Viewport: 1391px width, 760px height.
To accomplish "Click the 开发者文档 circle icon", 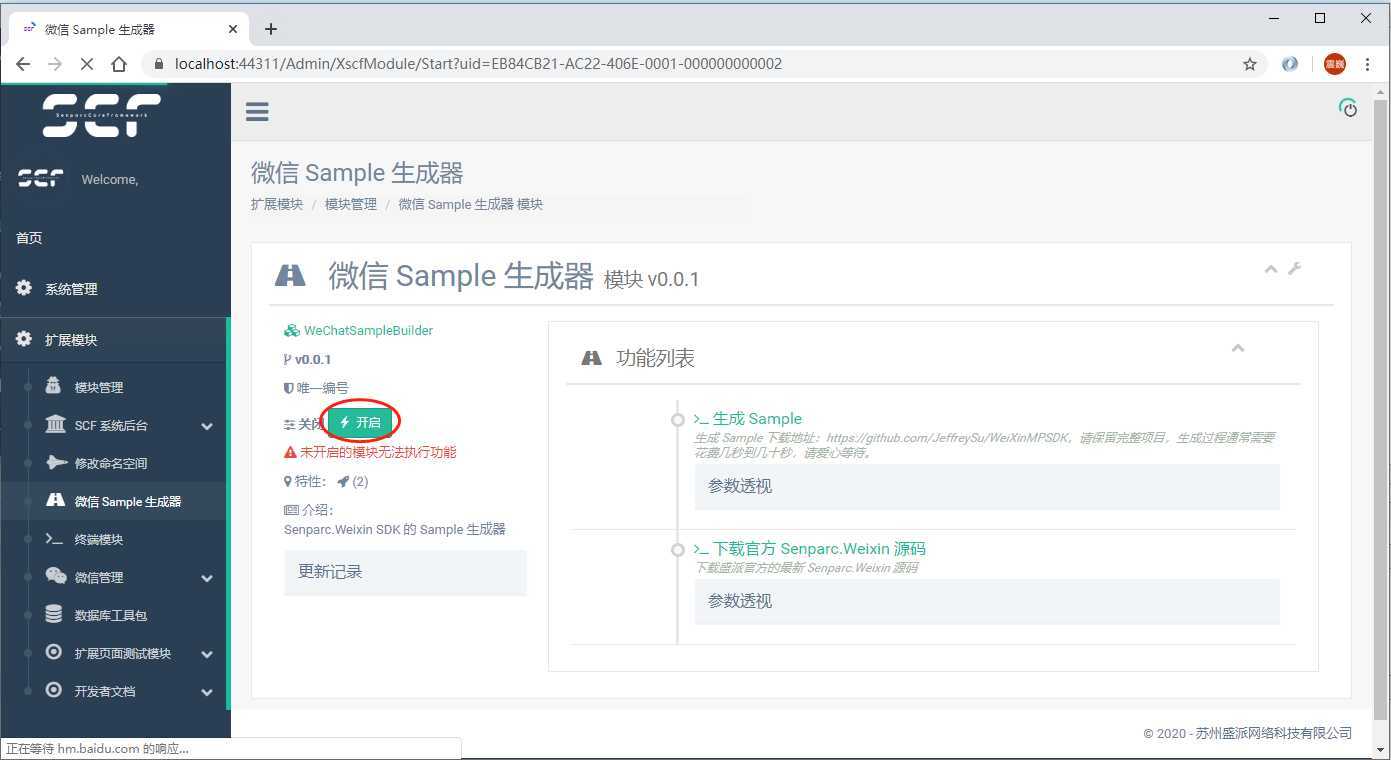I will coord(54,691).
